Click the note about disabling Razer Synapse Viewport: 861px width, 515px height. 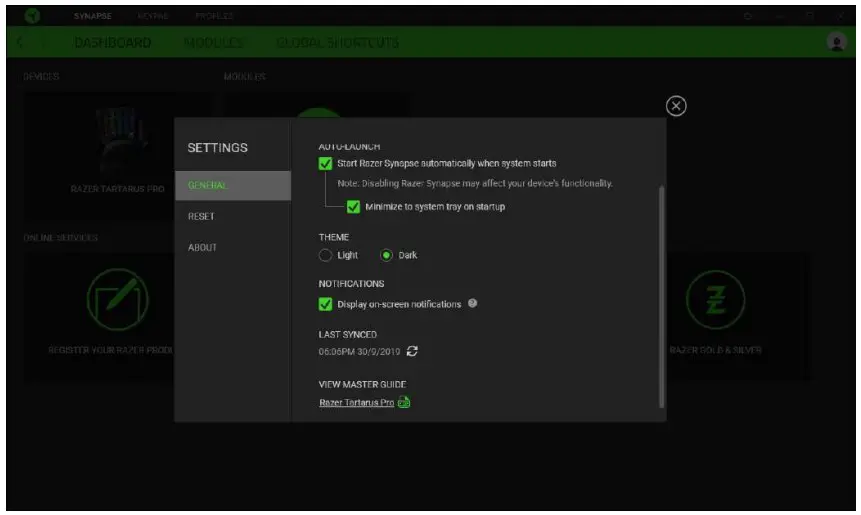(x=475, y=183)
